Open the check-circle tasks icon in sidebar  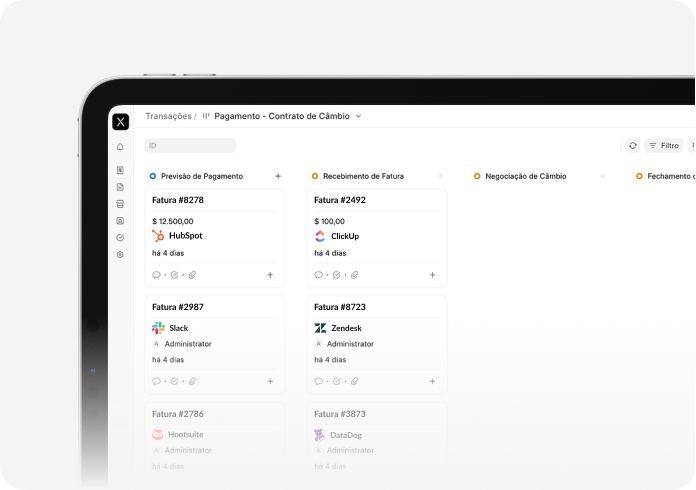(120, 238)
